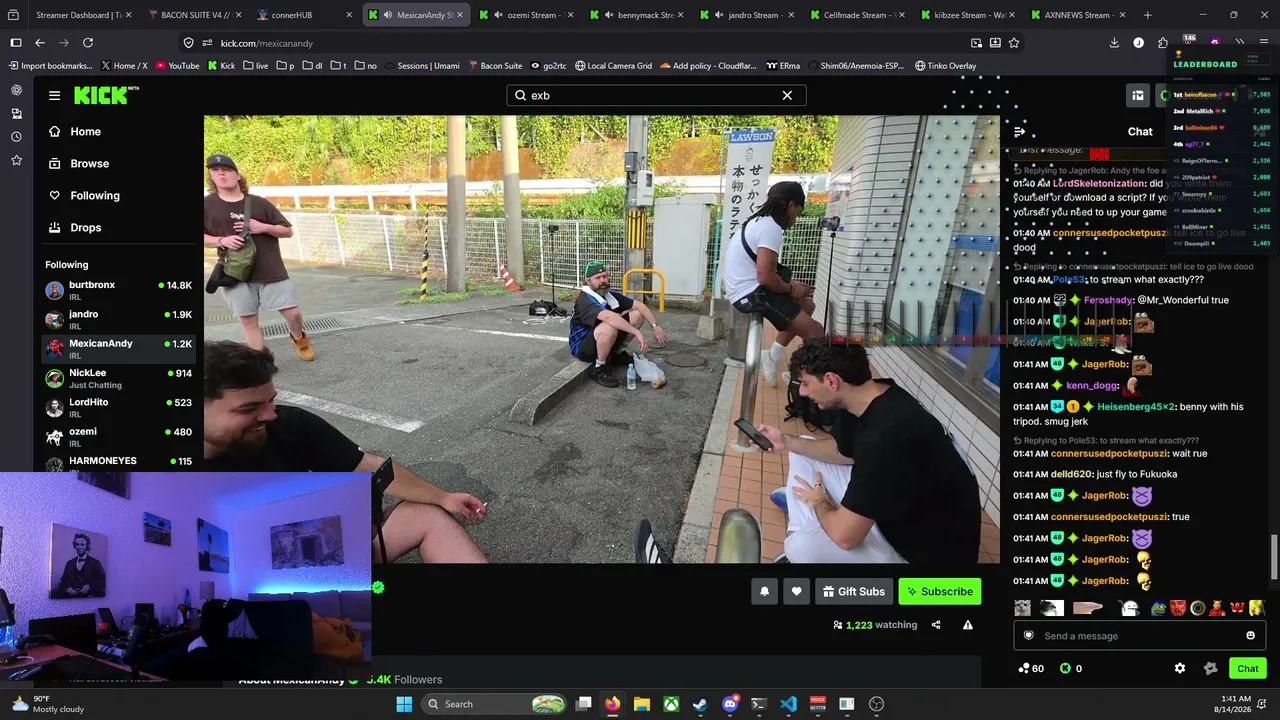Open the Kick sidebar hamburger menu
The image size is (1280, 720).
coord(54,95)
